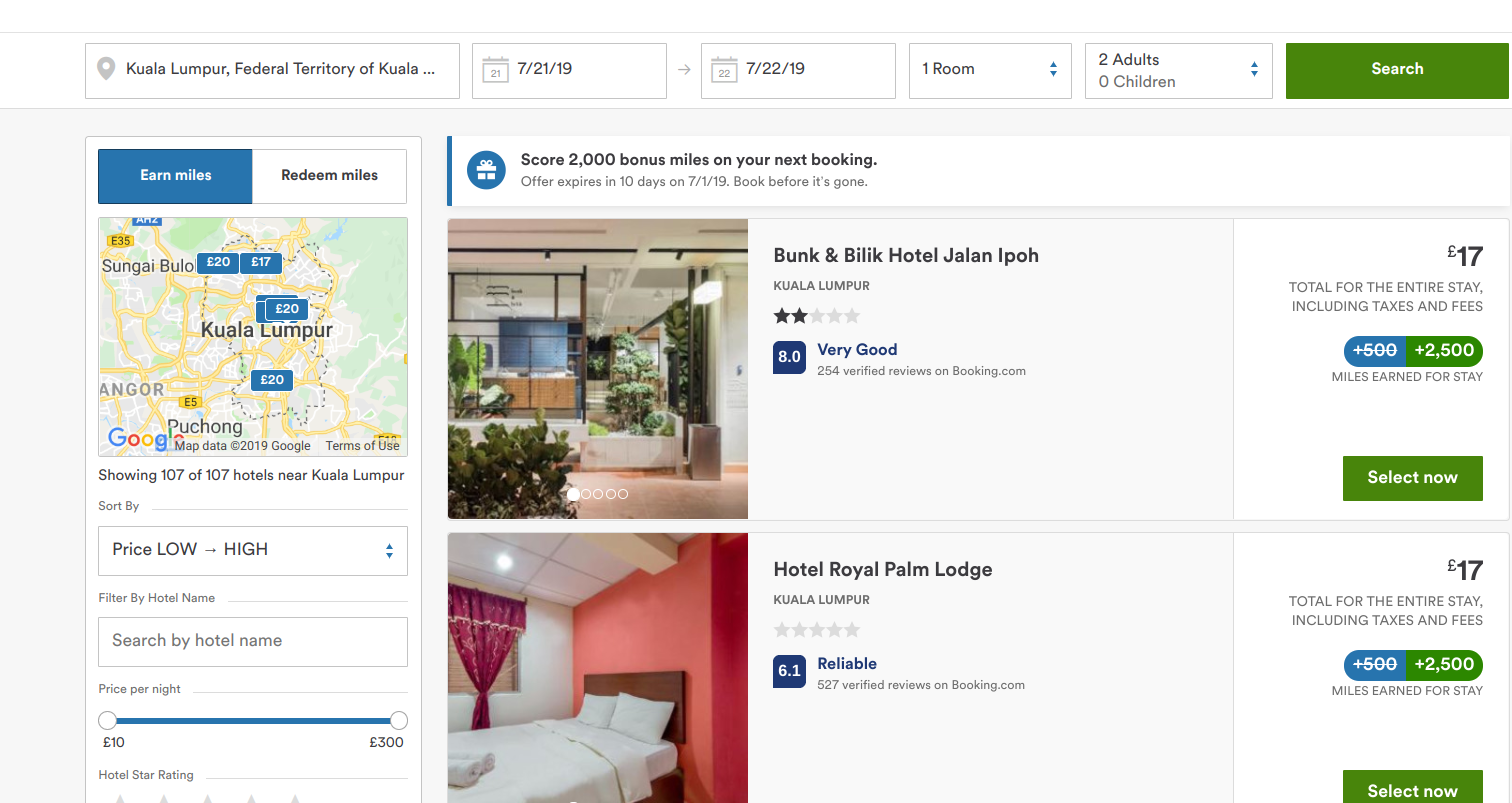Click the £17 price marker on map
The width and height of the screenshot is (1512, 803).
pos(261,262)
